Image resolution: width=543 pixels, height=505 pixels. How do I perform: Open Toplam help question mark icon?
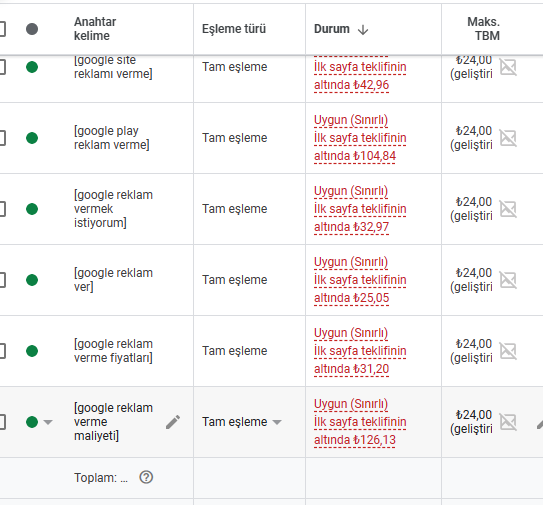(x=146, y=477)
